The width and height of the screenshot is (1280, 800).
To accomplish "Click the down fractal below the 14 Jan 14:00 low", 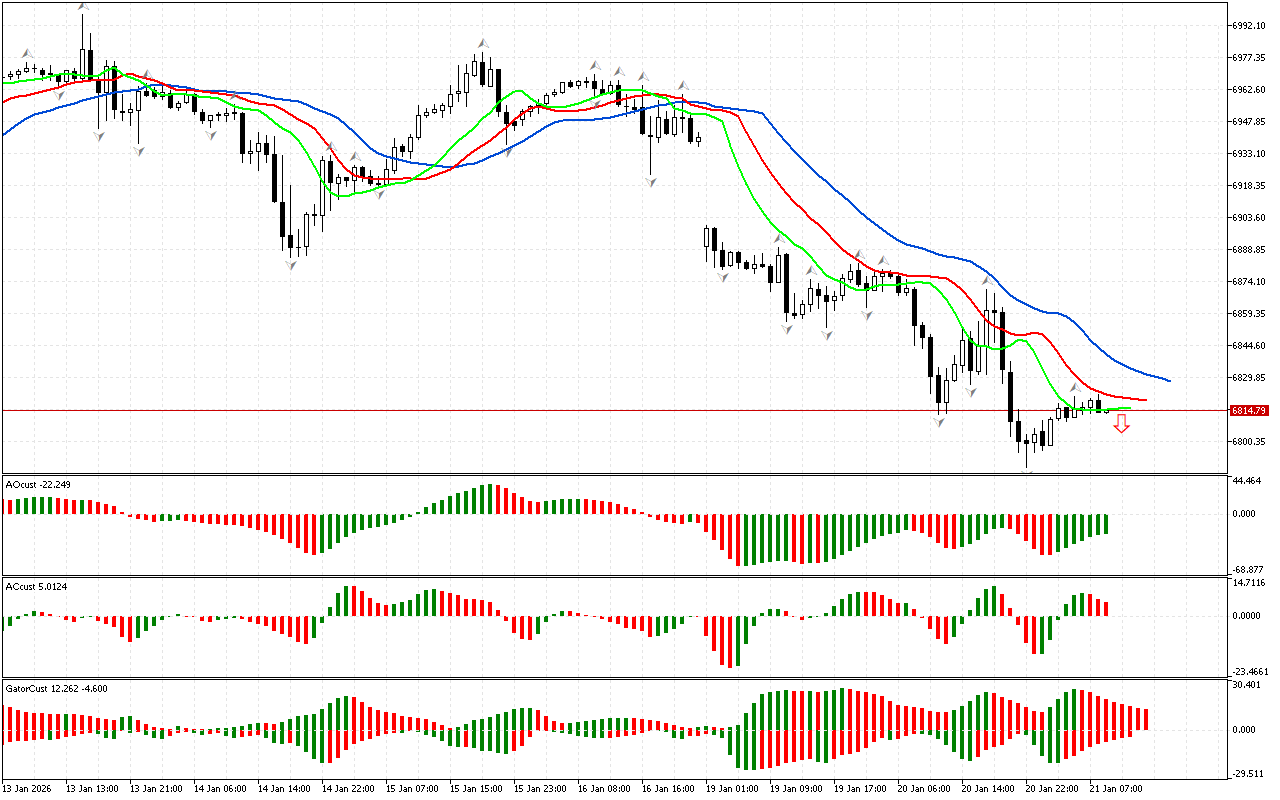I will point(292,265).
